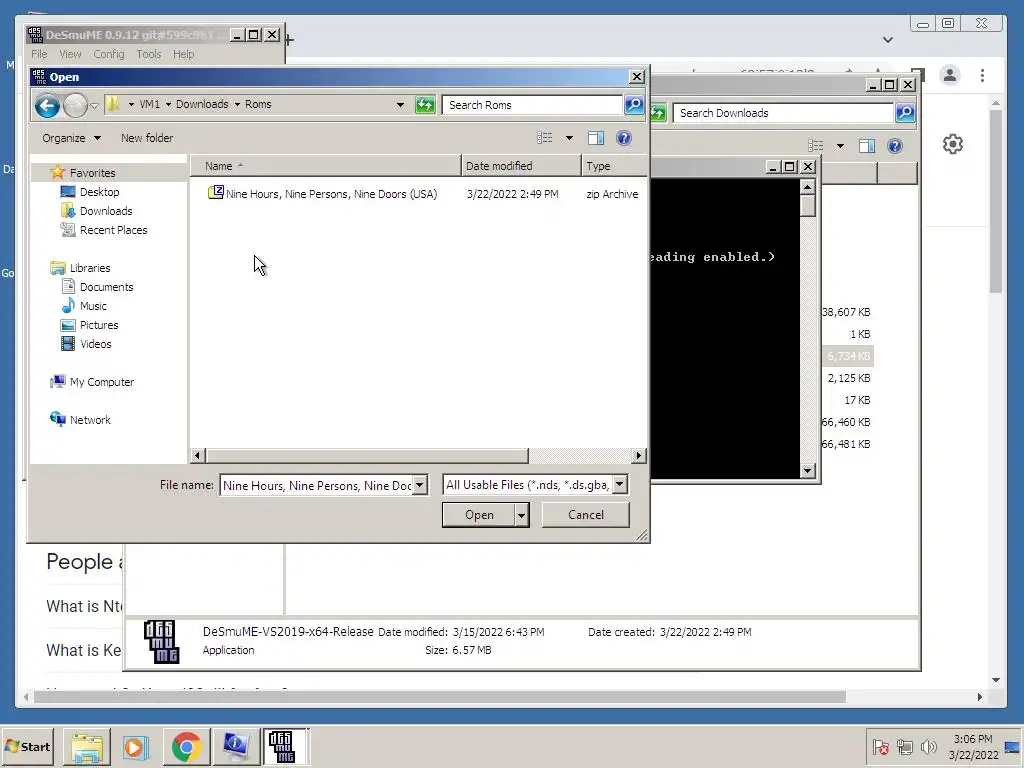Select Videos library in sidebar
Image resolution: width=1024 pixels, height=768 pixels.
[x=95, y=344]
